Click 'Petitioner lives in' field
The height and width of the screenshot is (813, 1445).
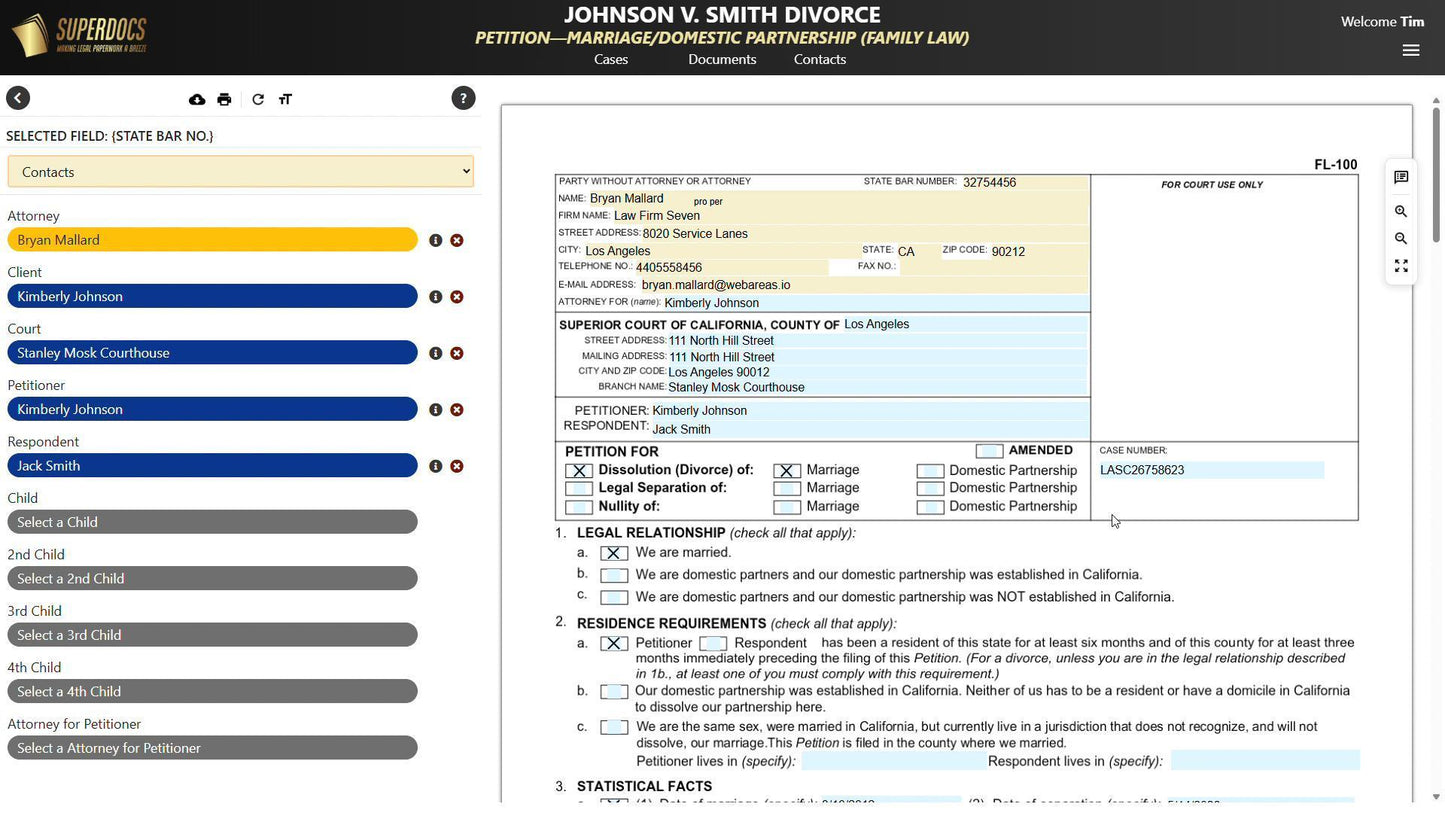coord(893,761)
